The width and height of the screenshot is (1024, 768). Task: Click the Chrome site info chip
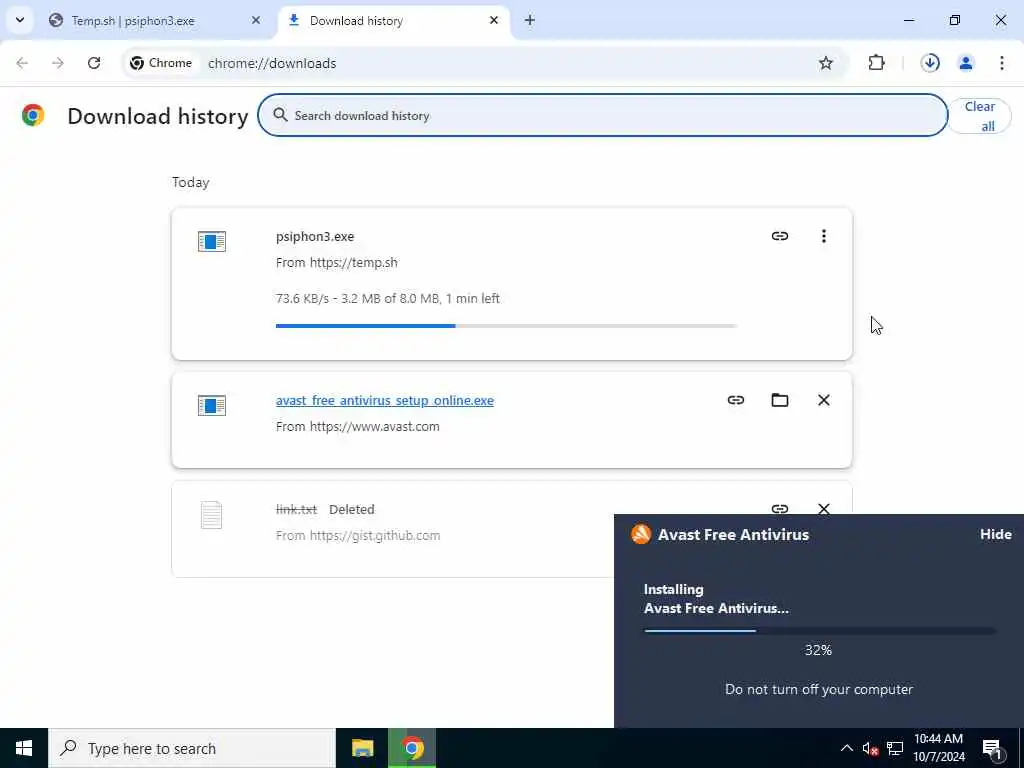[x=161, y=63]
